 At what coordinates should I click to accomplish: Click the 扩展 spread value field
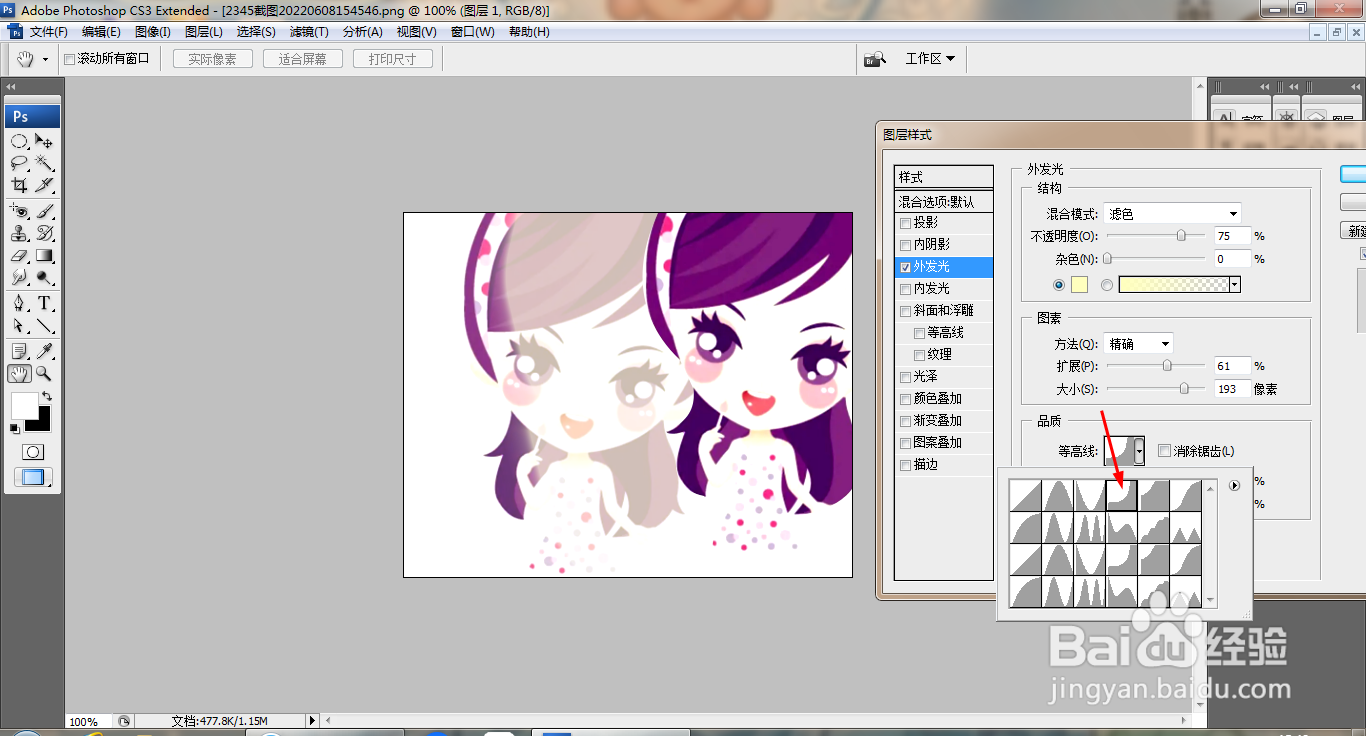pos(1233,366)
